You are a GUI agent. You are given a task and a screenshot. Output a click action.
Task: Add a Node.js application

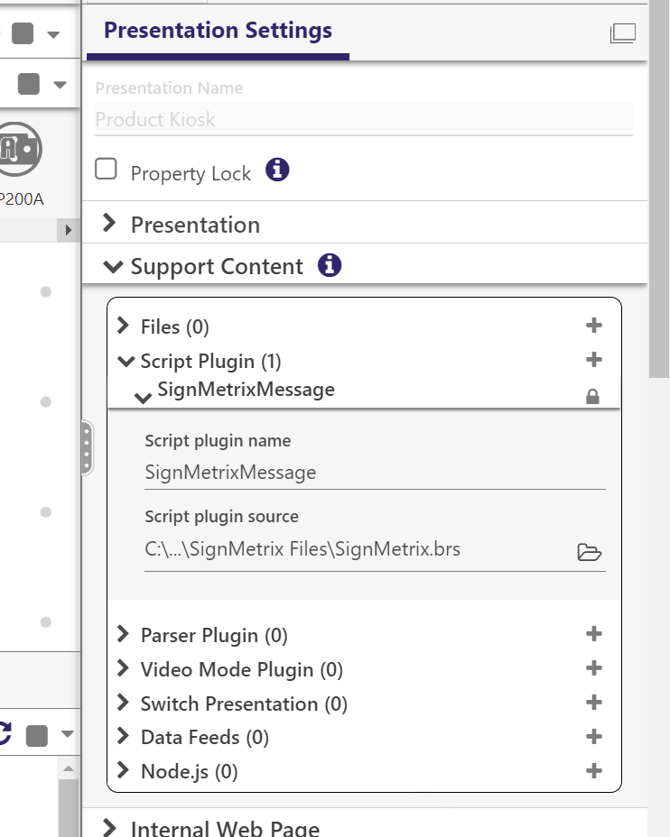pyautogui.click(x=594, y=770)
